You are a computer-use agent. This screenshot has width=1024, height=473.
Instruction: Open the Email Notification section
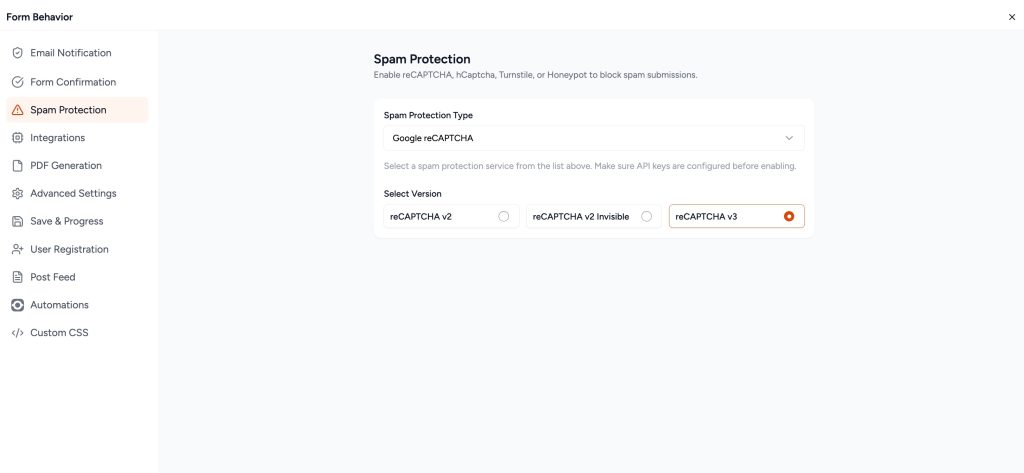[71, 53]
